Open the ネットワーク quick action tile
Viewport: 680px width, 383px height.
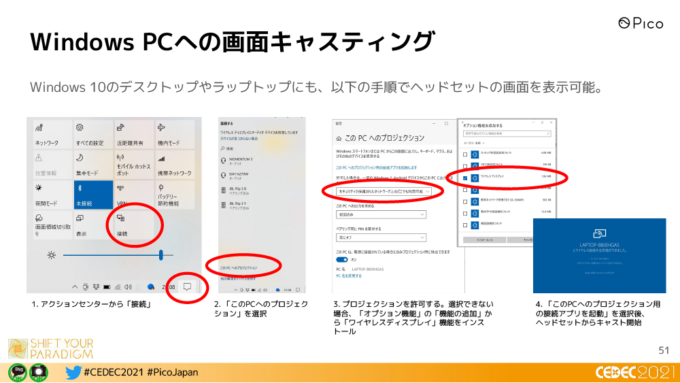coord(52,134)
